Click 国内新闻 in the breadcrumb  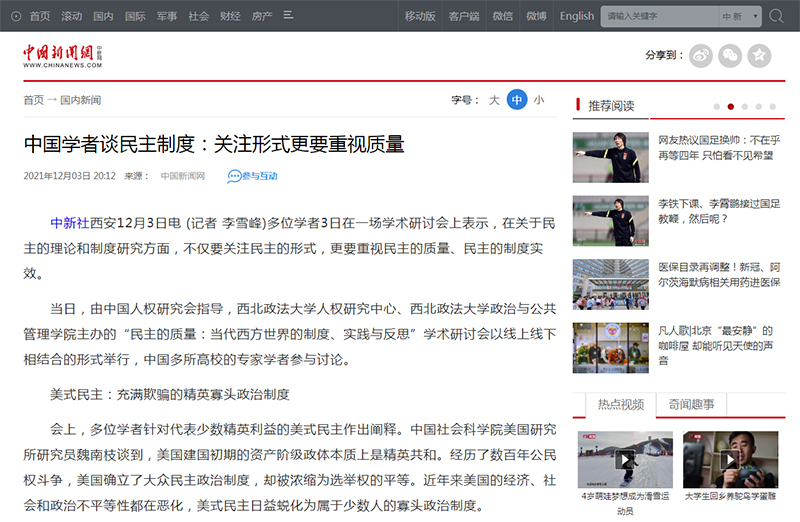click(x=80, y=100)
